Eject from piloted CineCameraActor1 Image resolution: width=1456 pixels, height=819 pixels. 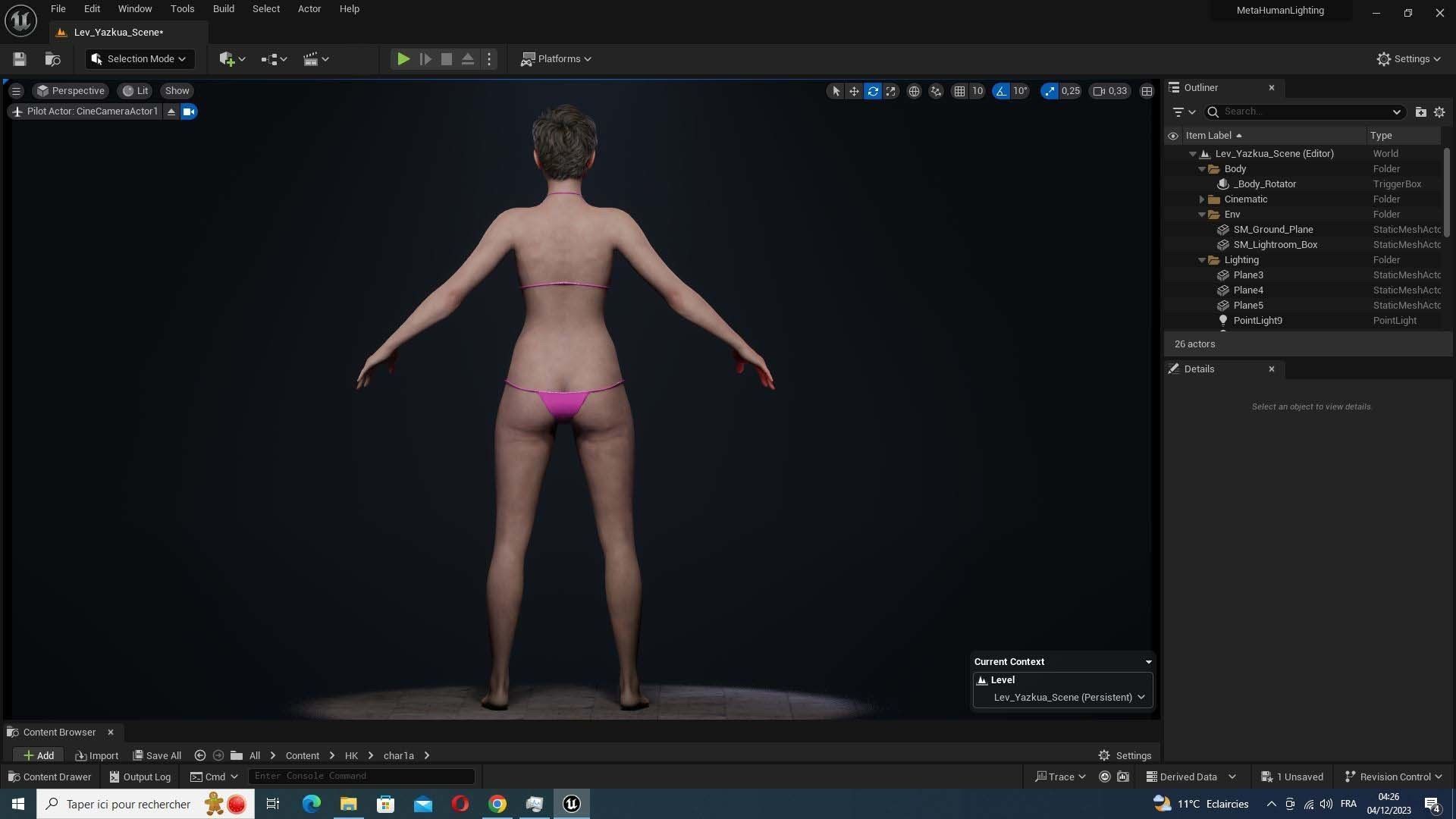coord(171,111)
